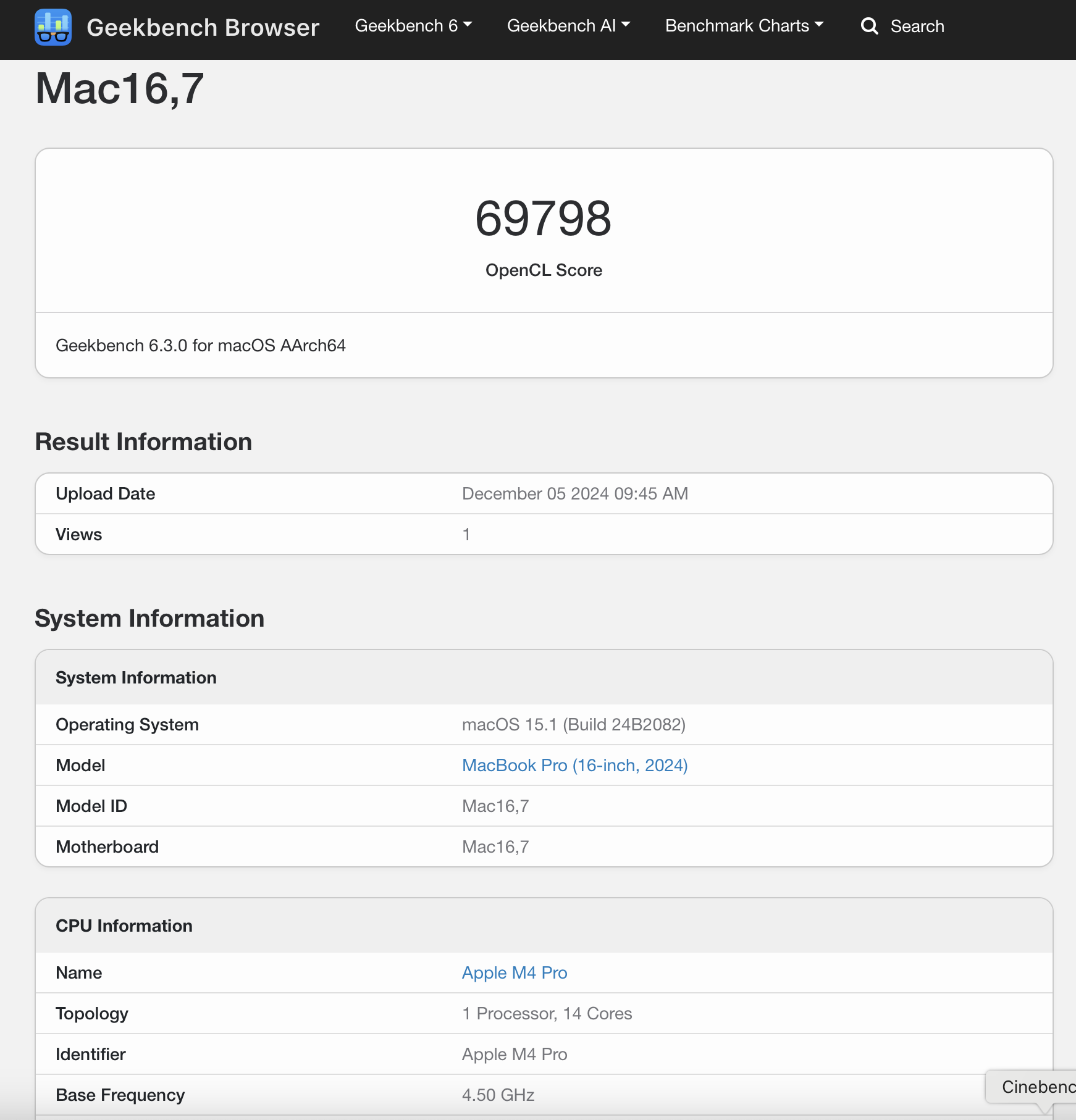Click the Operating System row label
1076x1120 pixels.
click(127, 725)
